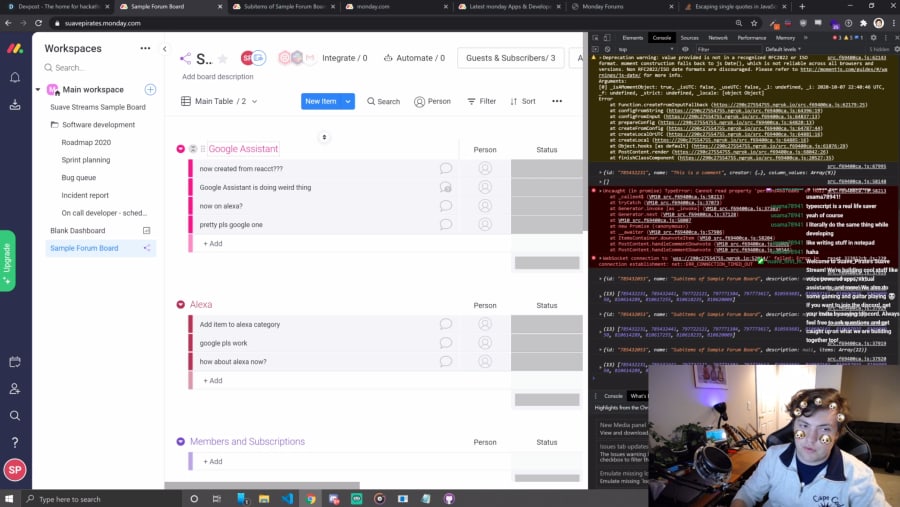The image size is (900, 507).
Task: Switch to DevTools Performance tab
Action: point(751,38)
